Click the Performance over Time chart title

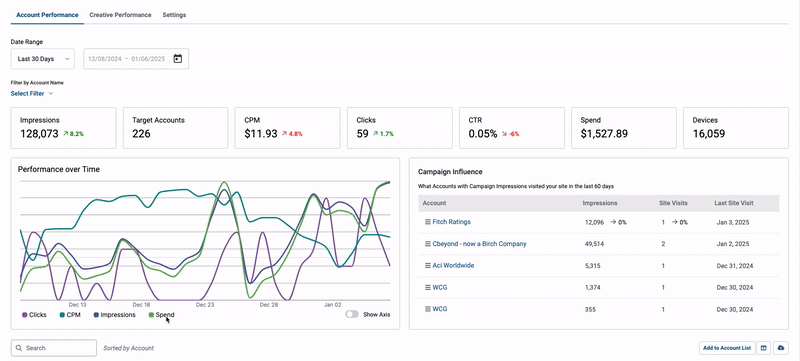click(59, 169)
